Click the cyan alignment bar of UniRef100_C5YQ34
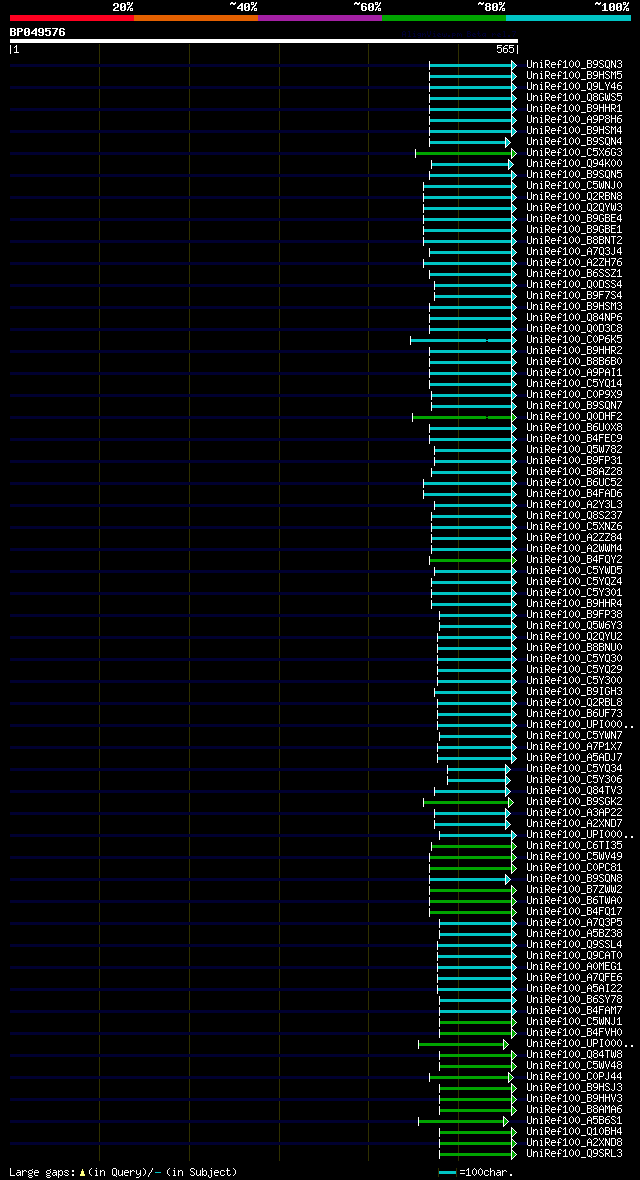This screenshot has height=1180, width=640. [x=479, y=769]
